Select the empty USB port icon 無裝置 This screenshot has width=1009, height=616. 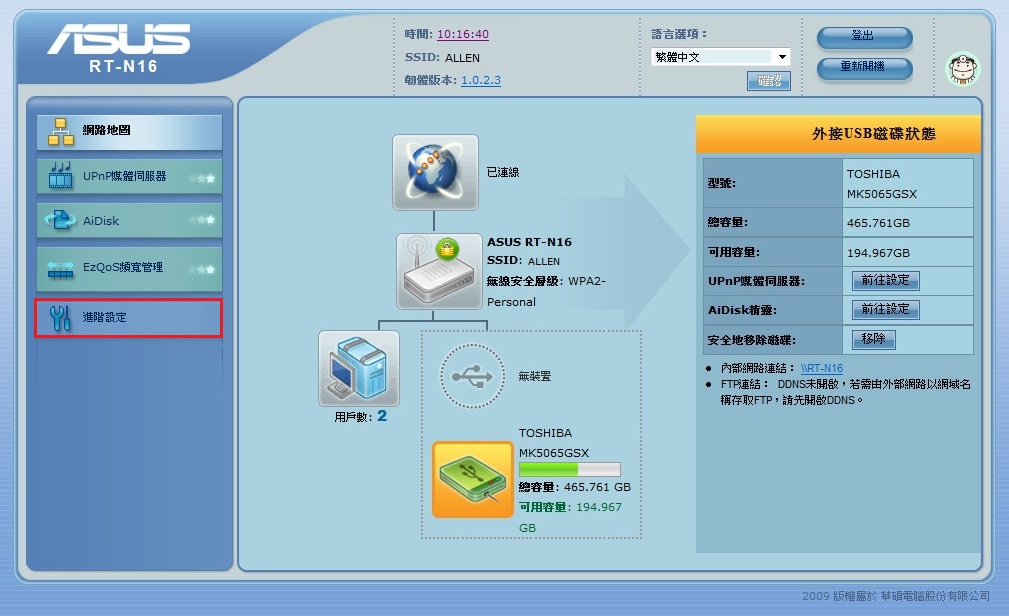click(472, 376)
